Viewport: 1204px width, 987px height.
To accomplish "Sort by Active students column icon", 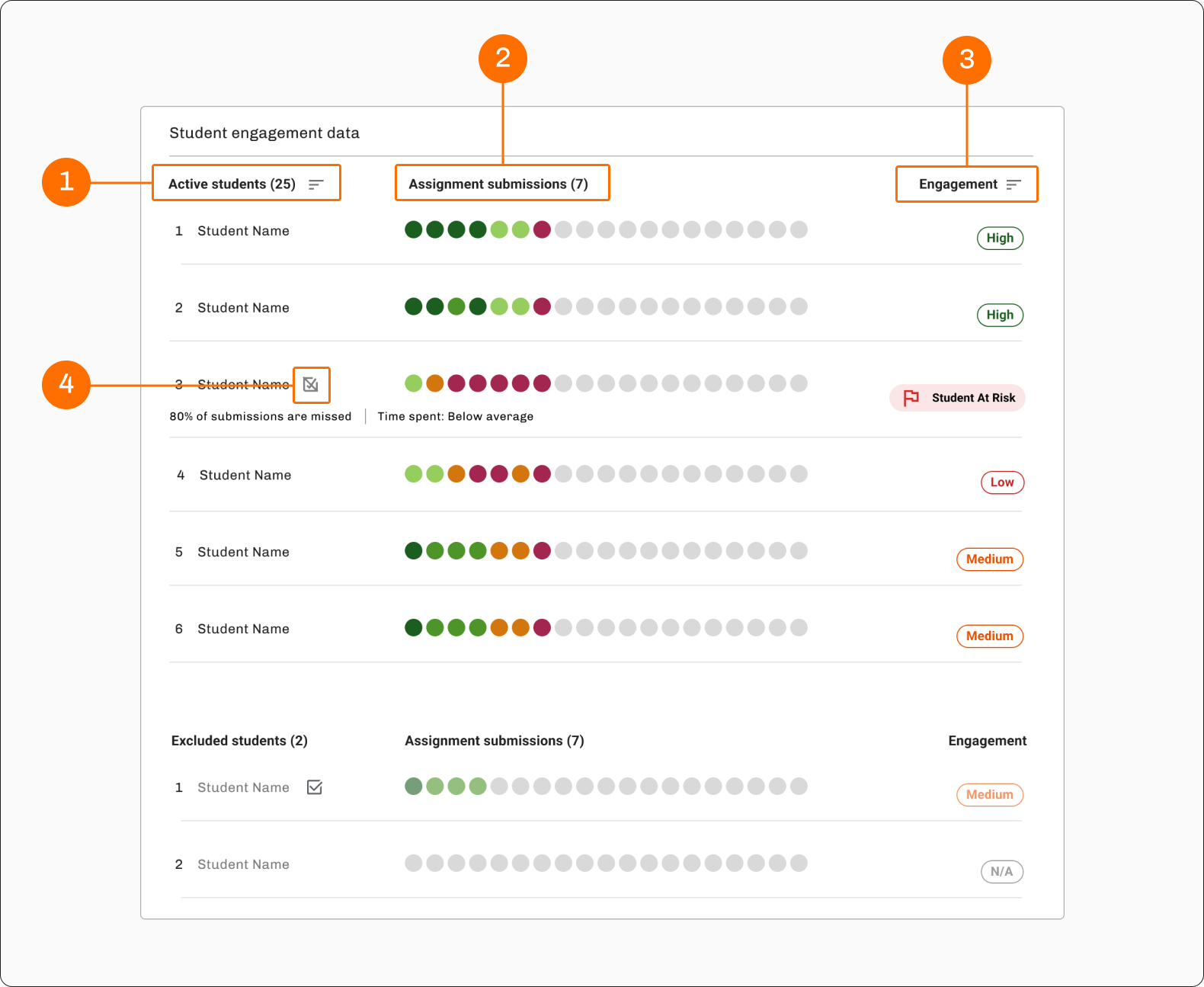I will (316, 184).
